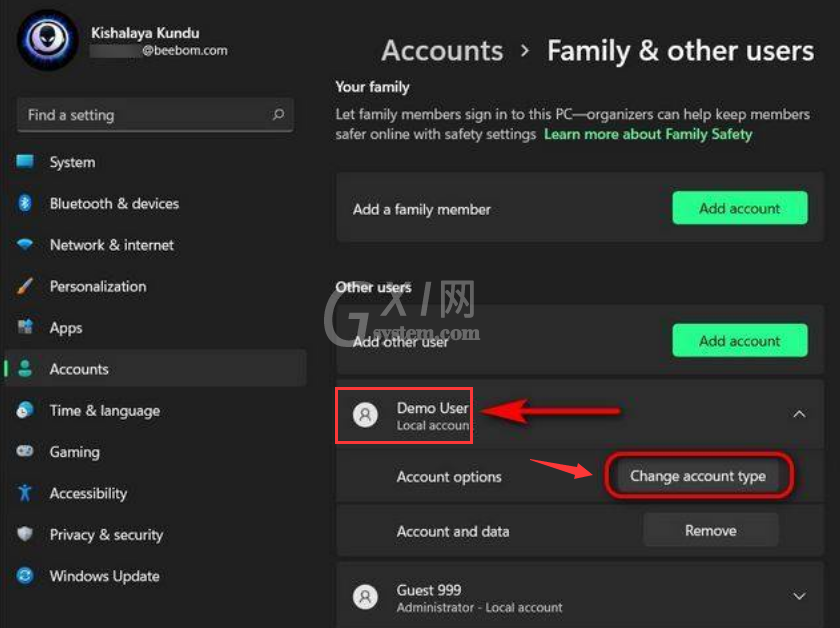Click the Account options label

449,477
